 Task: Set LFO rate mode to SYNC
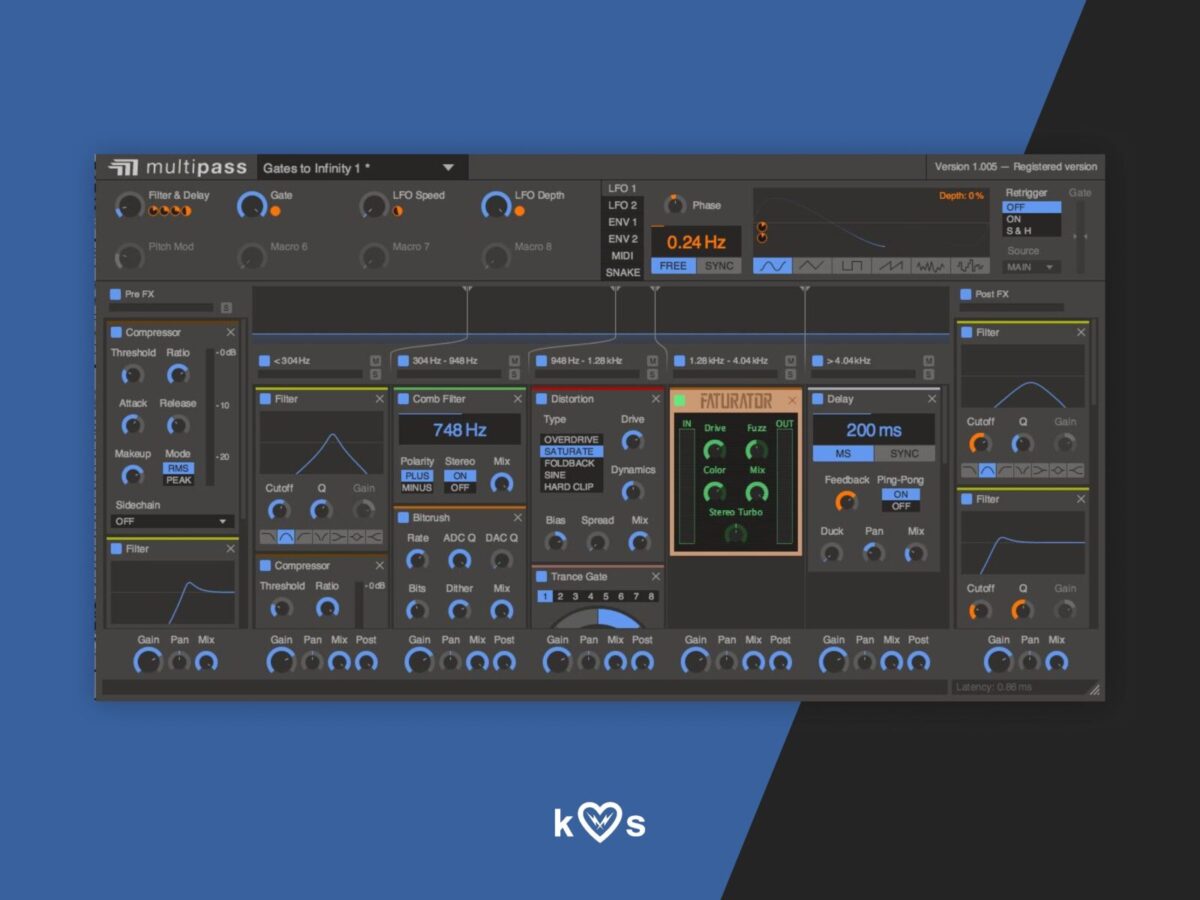pos(719,266)
